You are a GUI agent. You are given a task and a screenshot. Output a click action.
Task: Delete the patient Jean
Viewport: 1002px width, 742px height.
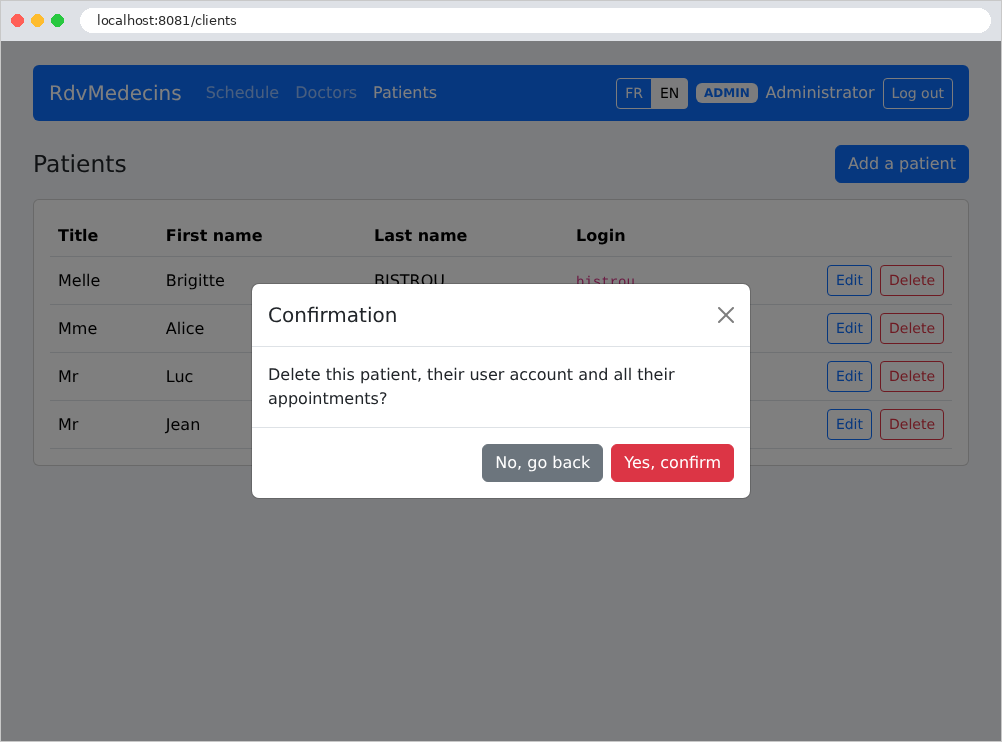911,424
